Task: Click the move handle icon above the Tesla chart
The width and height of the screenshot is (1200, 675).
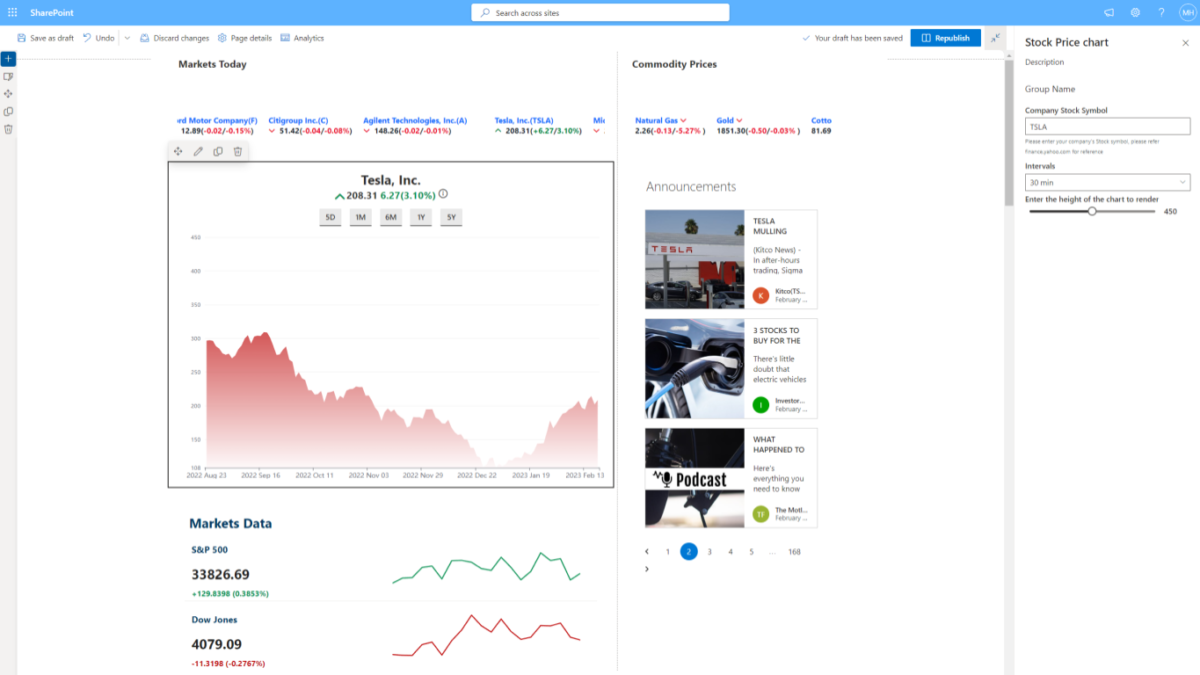Action: pos(177,151)
